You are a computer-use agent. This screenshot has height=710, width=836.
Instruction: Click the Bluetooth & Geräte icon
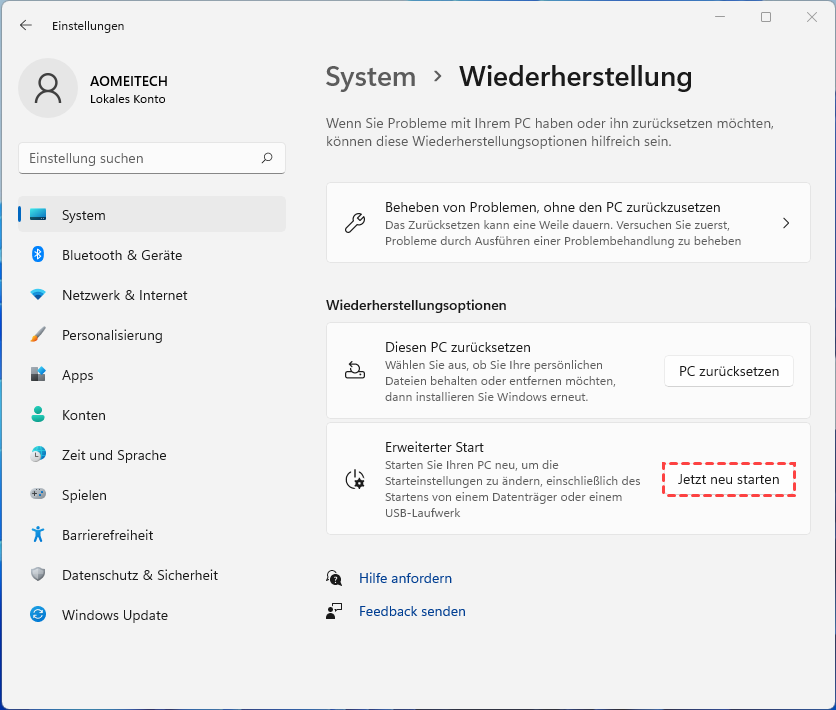[x=38, y=255]
